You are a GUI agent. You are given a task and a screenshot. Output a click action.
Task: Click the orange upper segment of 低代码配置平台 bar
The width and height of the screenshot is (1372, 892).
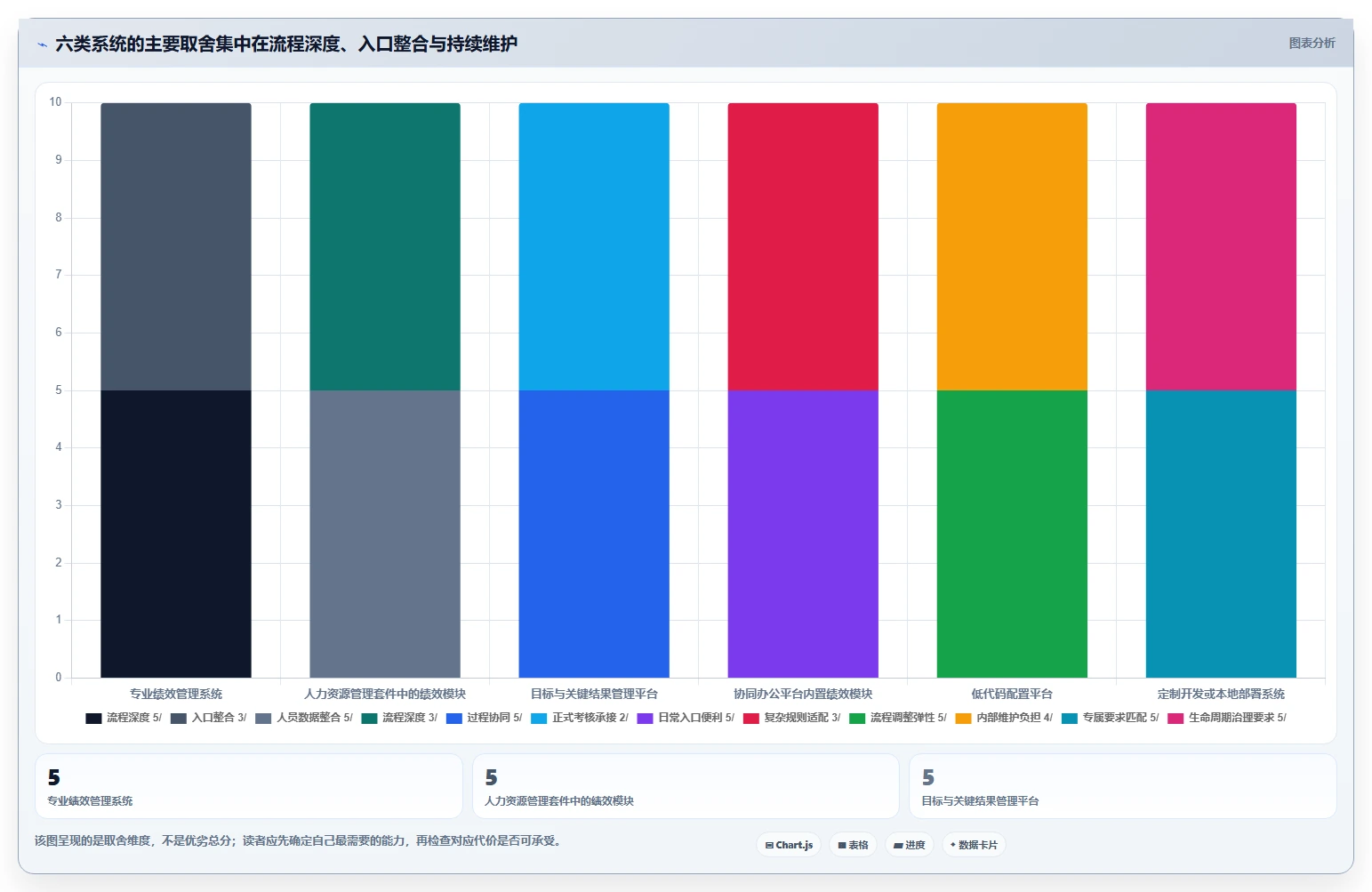click(1012, 246)
